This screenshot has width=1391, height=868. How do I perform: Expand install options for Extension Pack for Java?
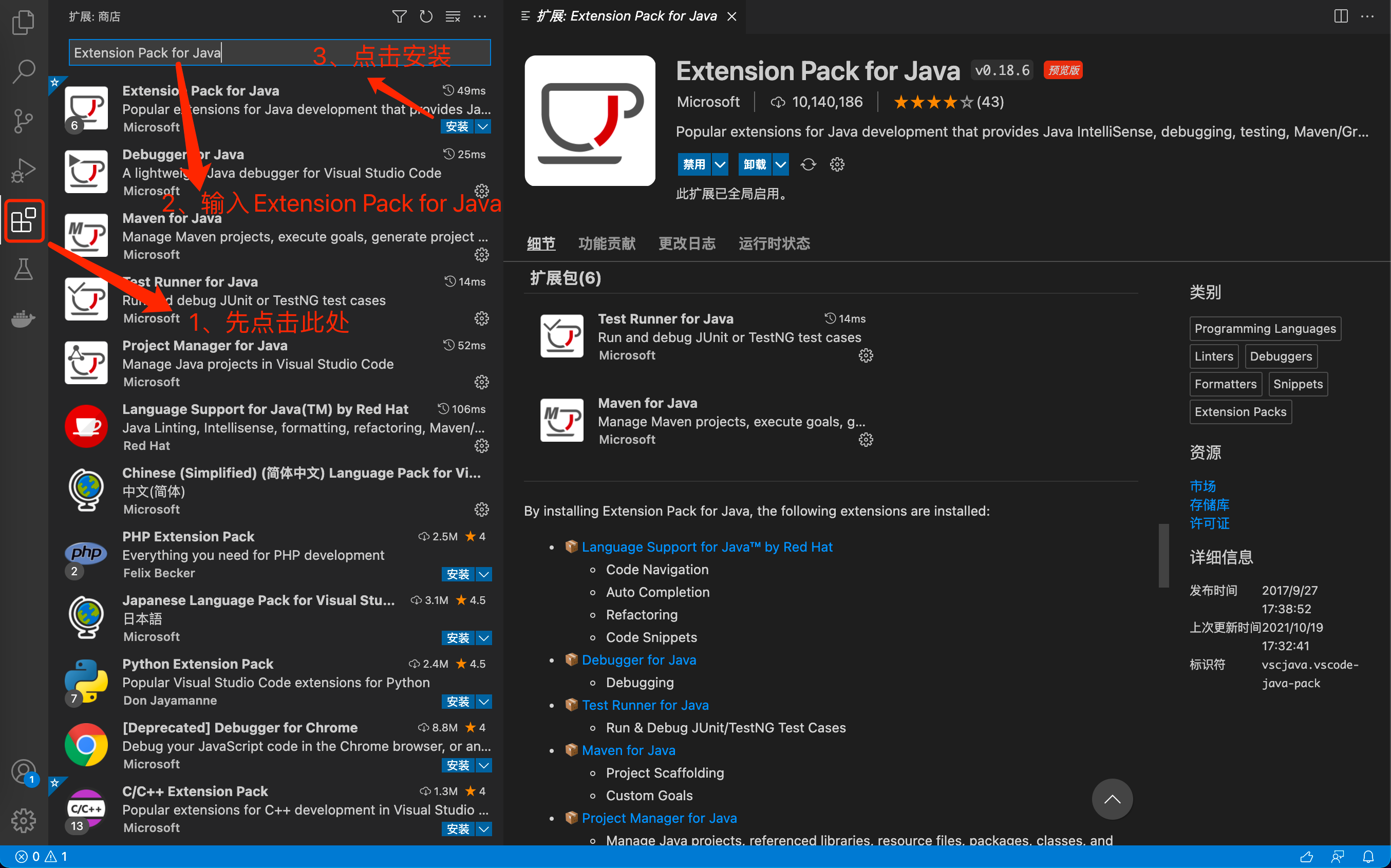point(483,126)
